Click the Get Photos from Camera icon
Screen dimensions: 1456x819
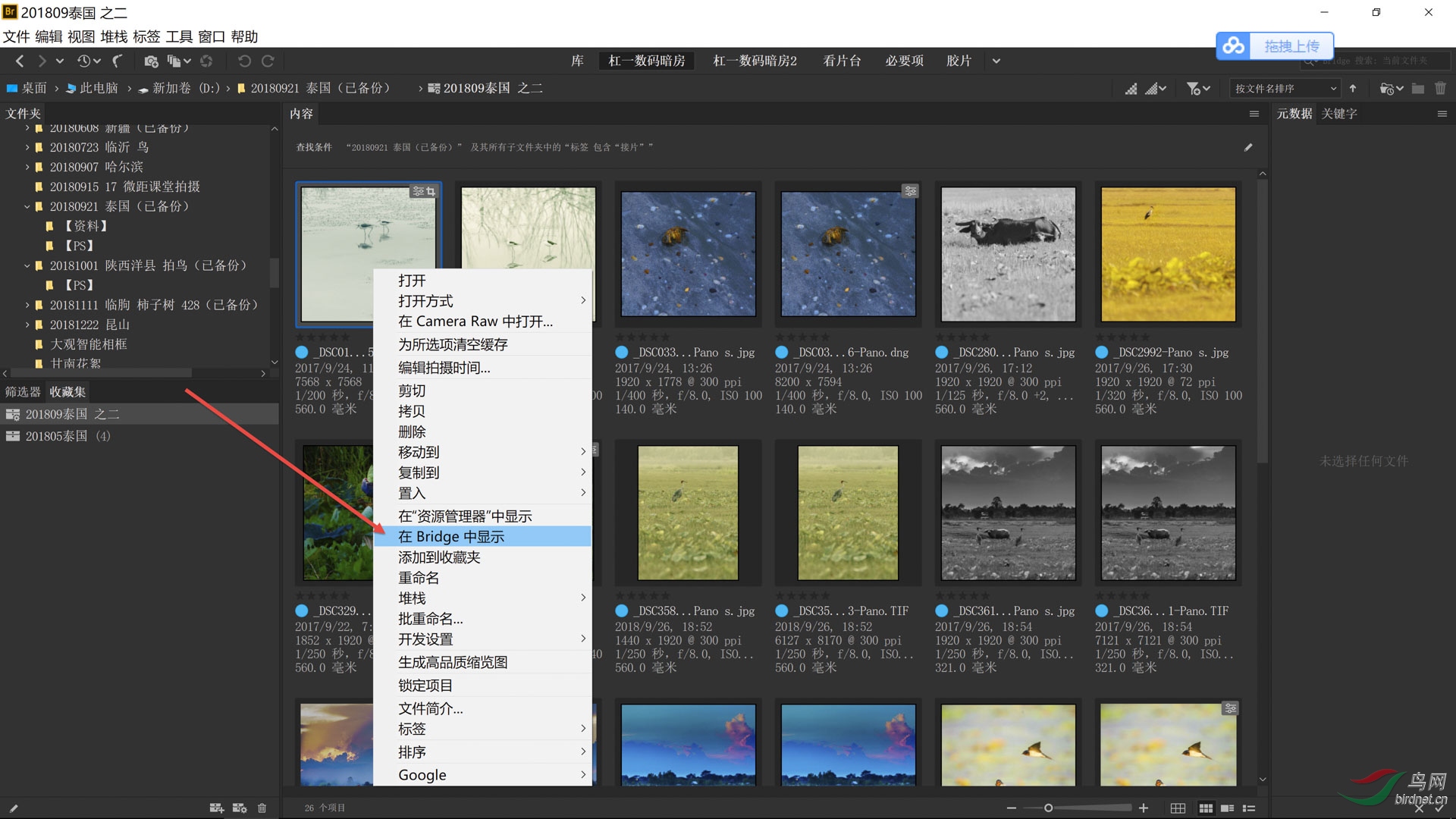[x=151, y=61]
